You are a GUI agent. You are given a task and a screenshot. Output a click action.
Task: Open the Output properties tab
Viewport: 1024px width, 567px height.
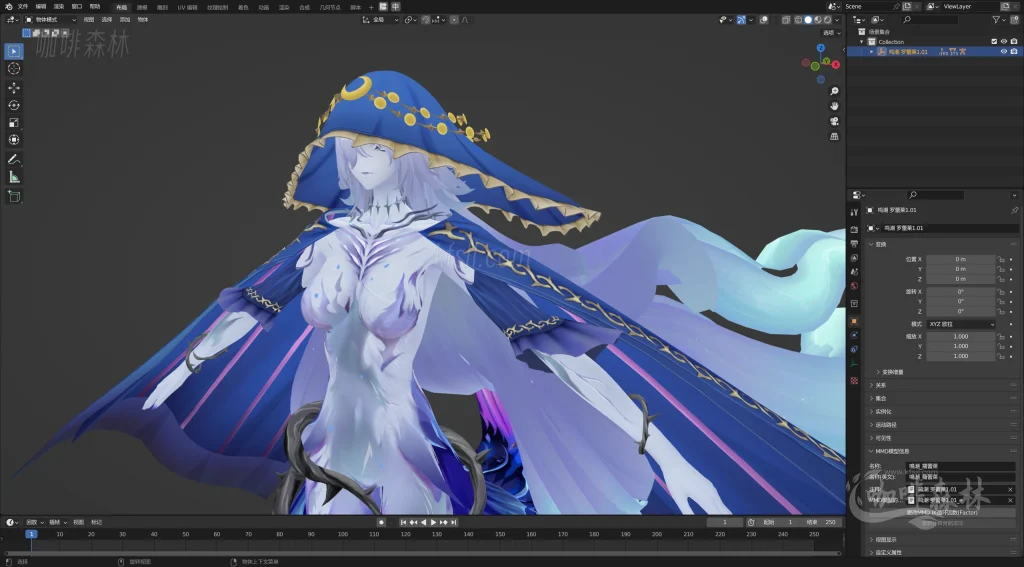point(854,244)
